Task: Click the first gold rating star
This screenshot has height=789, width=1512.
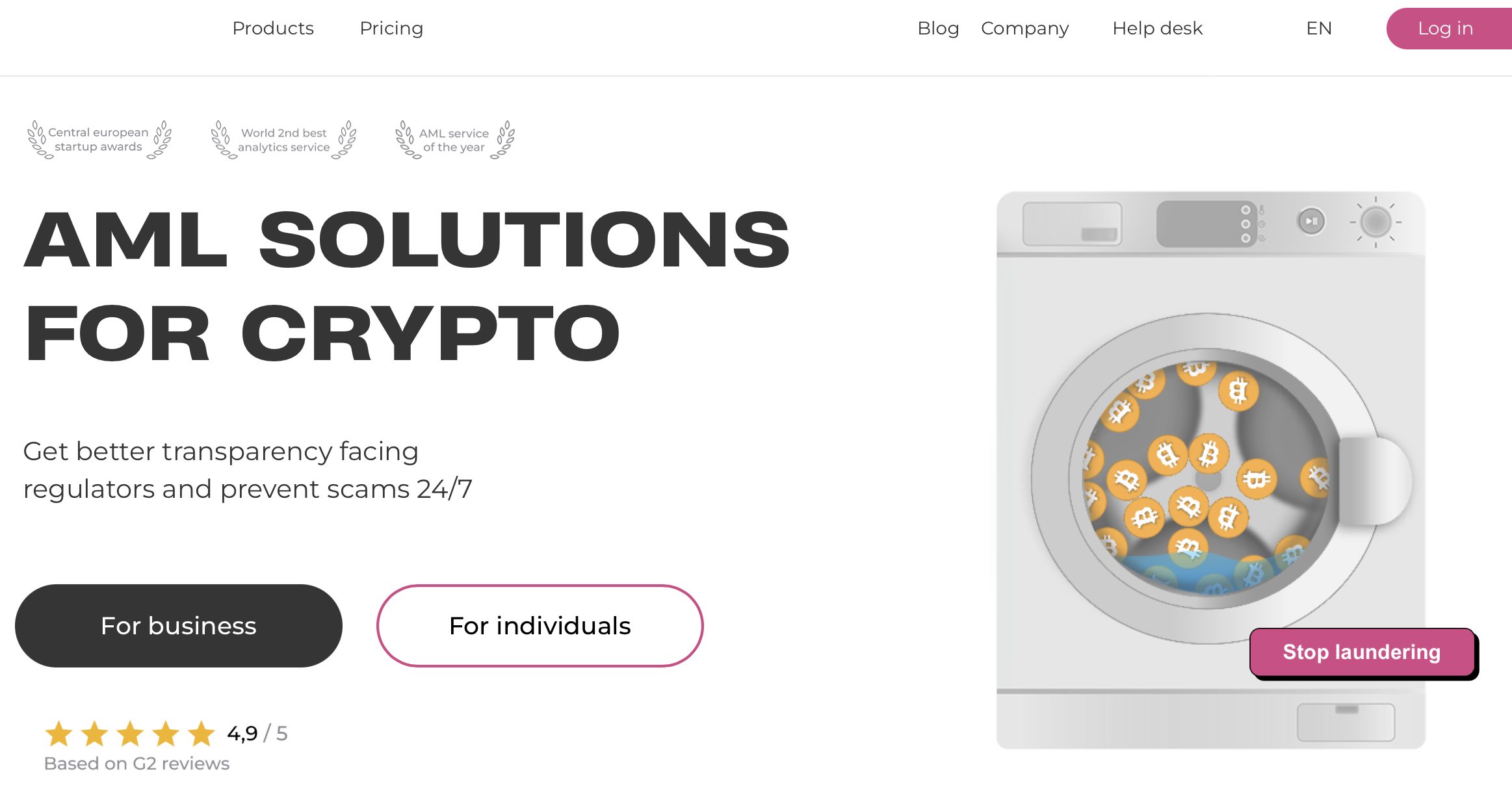Action: tap(59, 734)
